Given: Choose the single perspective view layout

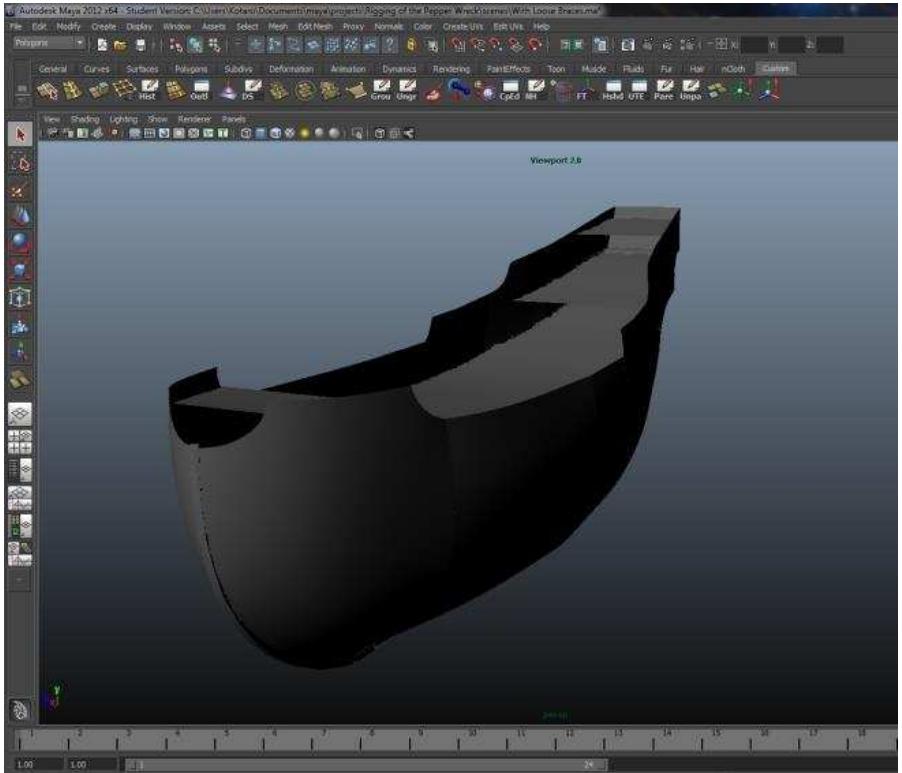Looking at the screenshot, I should click(x=19, y=414).
